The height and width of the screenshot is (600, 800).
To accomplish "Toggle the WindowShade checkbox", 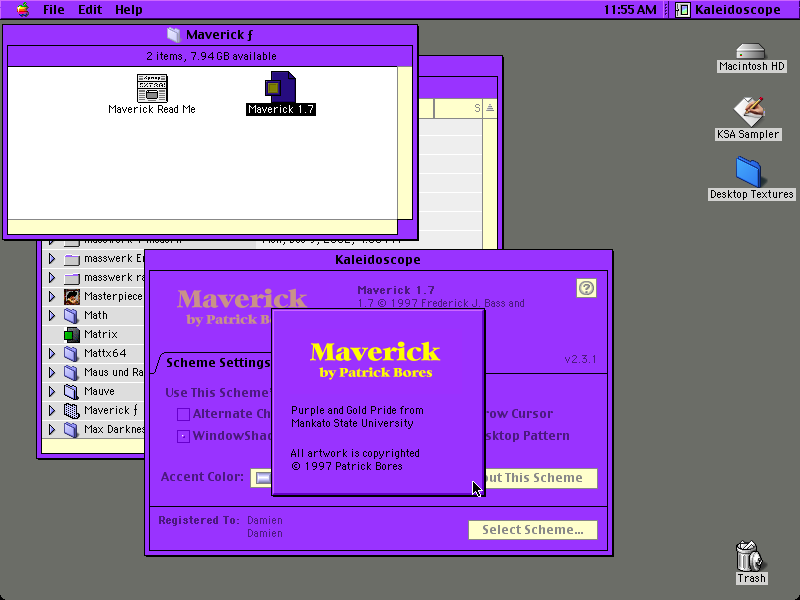I will click(183, 436).
